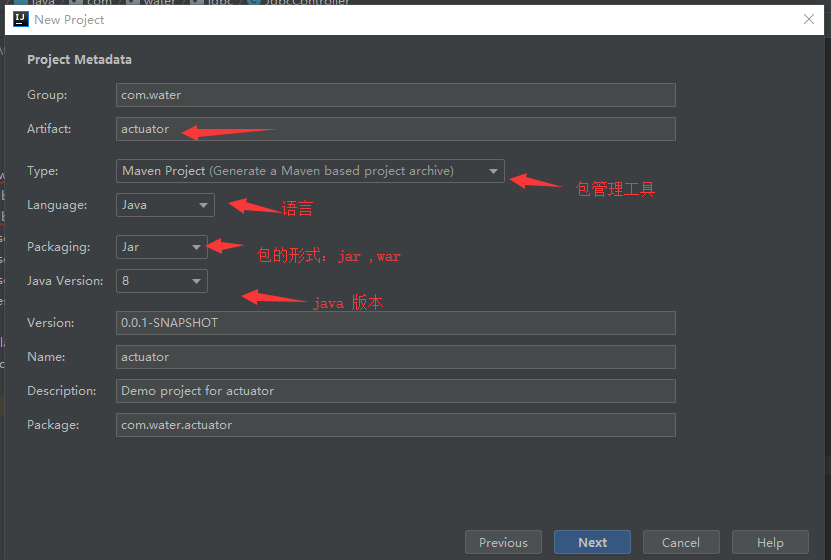The width and height of the screenshot is (831, 560).
Task: Click the Artifact input field
Action: pyautogui.click(x=395, y=129)
